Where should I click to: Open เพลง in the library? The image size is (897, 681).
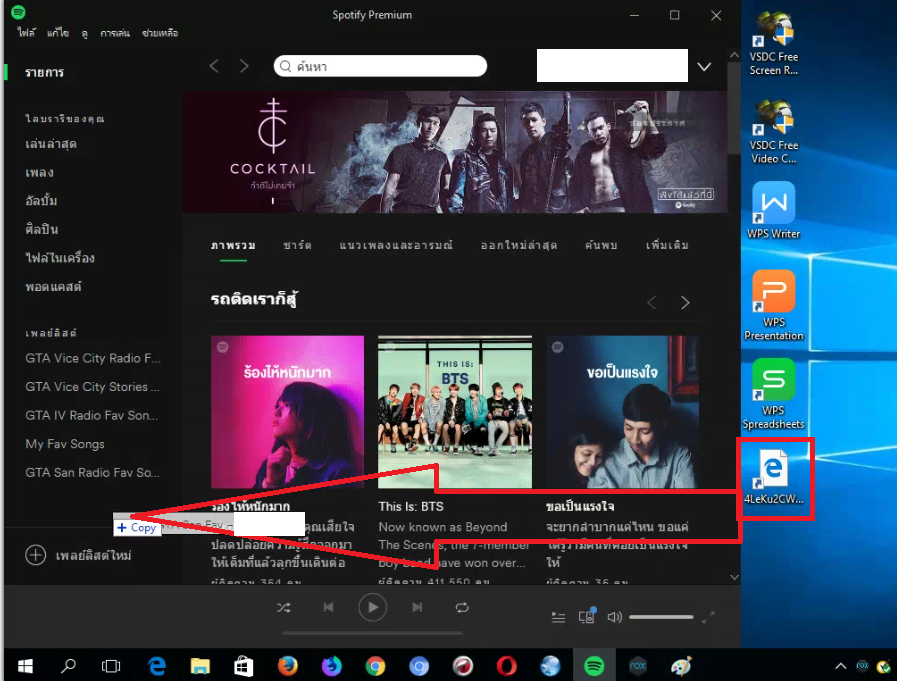pos(39,172)
